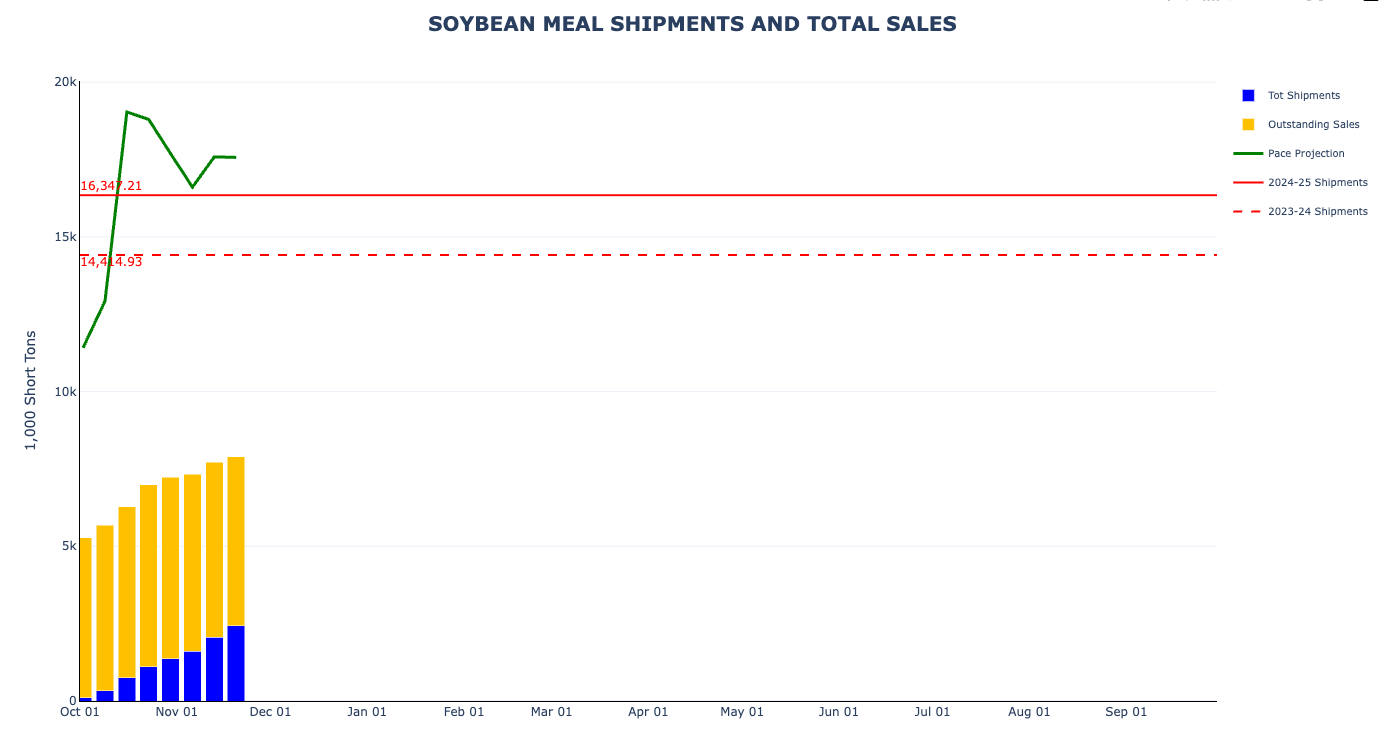Click the 20k y-axis tick label
The height and width of the screenshot is (750, 1394).
click(x=66, y=82)
